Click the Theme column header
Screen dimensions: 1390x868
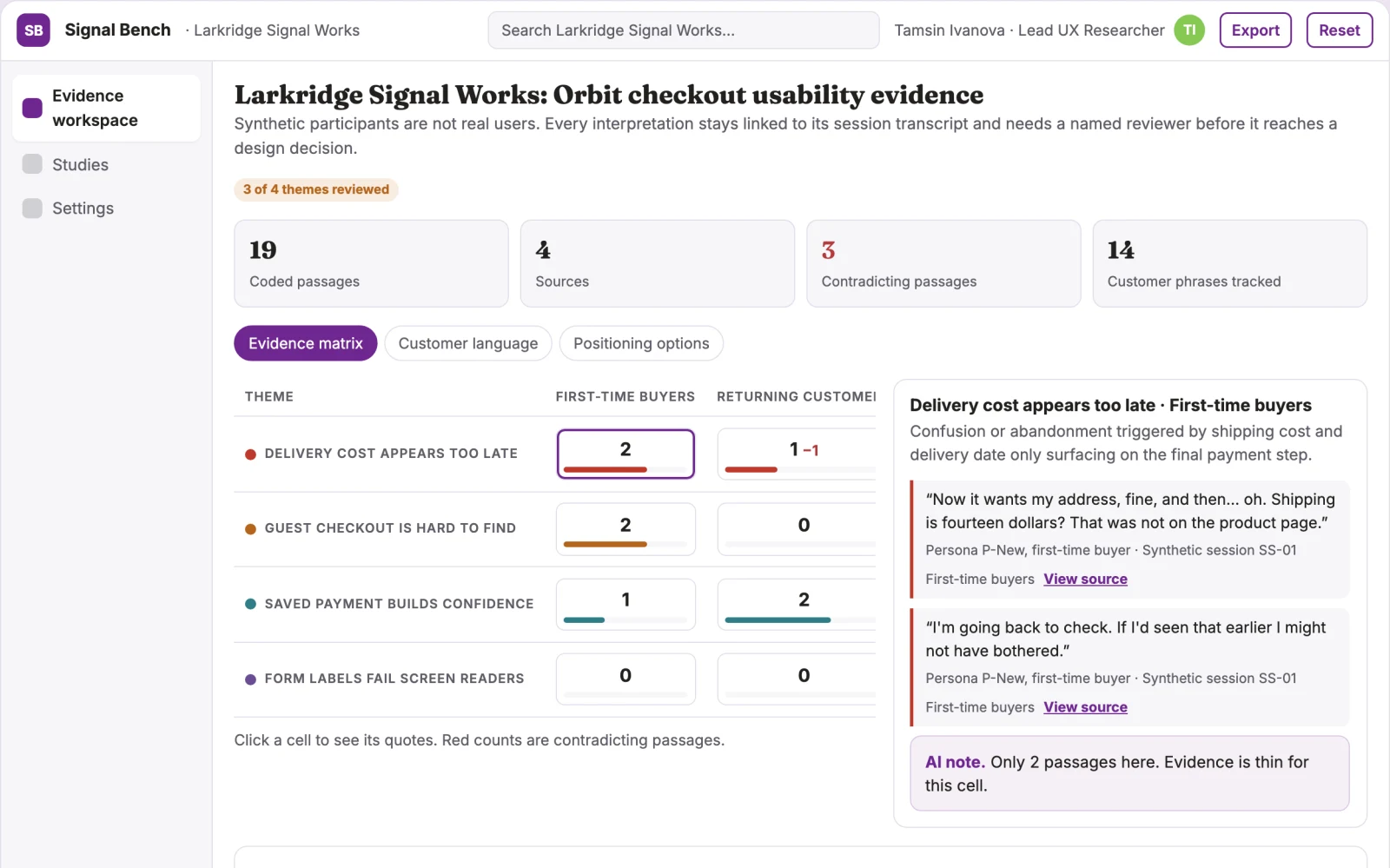pyautogui.click(x=269, y=396)
